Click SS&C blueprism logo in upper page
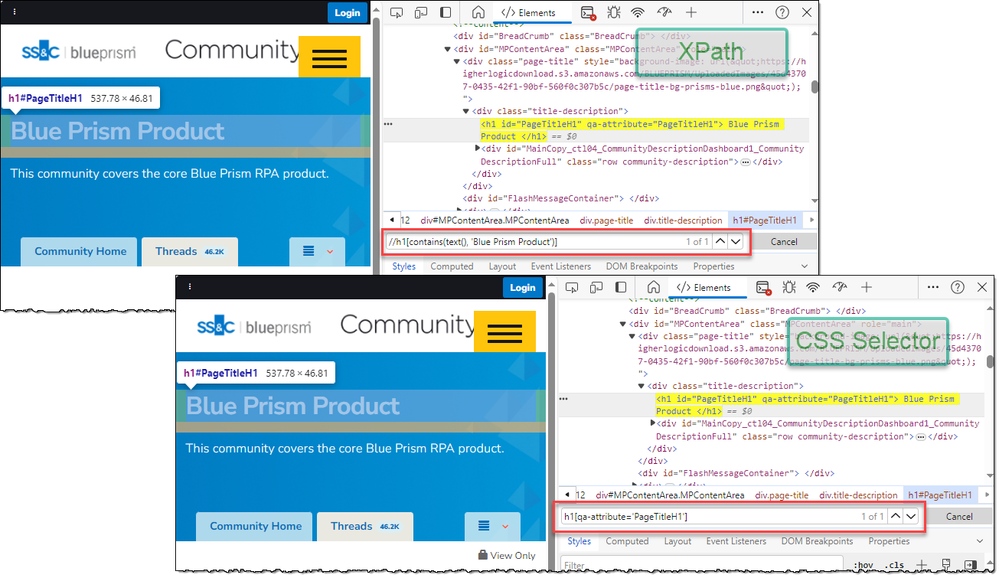999x578 pixels. [78, 52]
